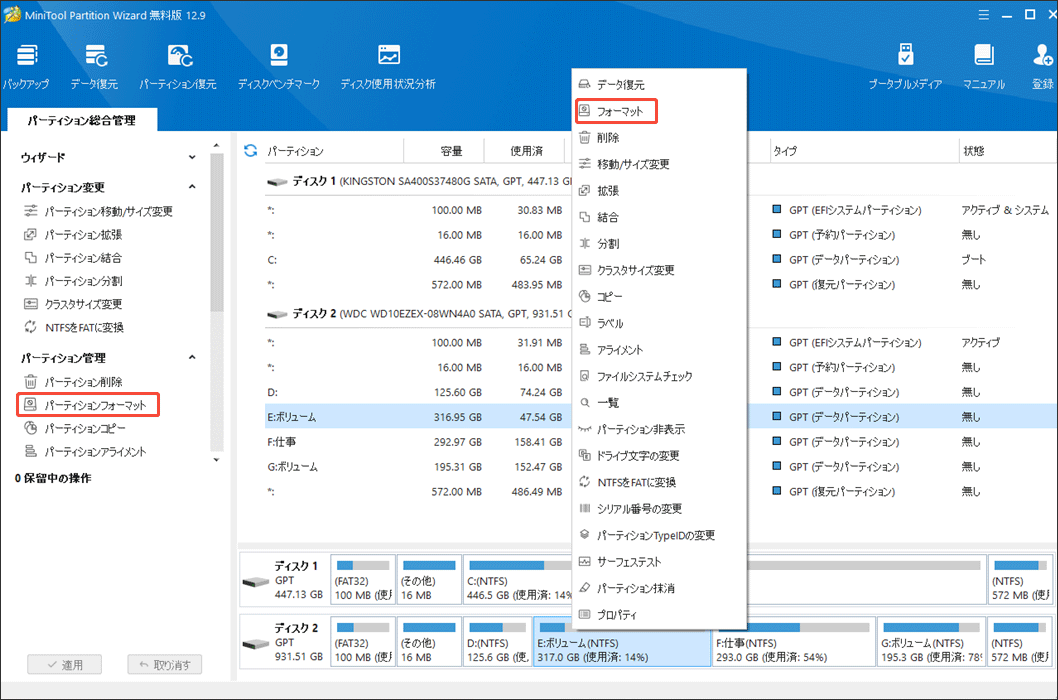1058x700 pixels.
Task: Choose サーフェステスト in the context menu
Action: (x=659, y=562)
